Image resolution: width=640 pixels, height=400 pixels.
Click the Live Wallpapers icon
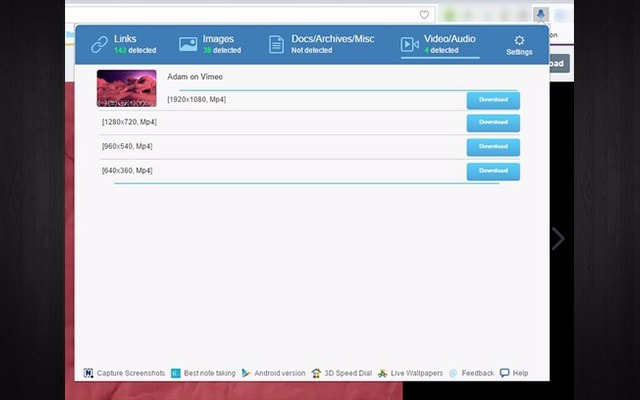tap(382, 373)
